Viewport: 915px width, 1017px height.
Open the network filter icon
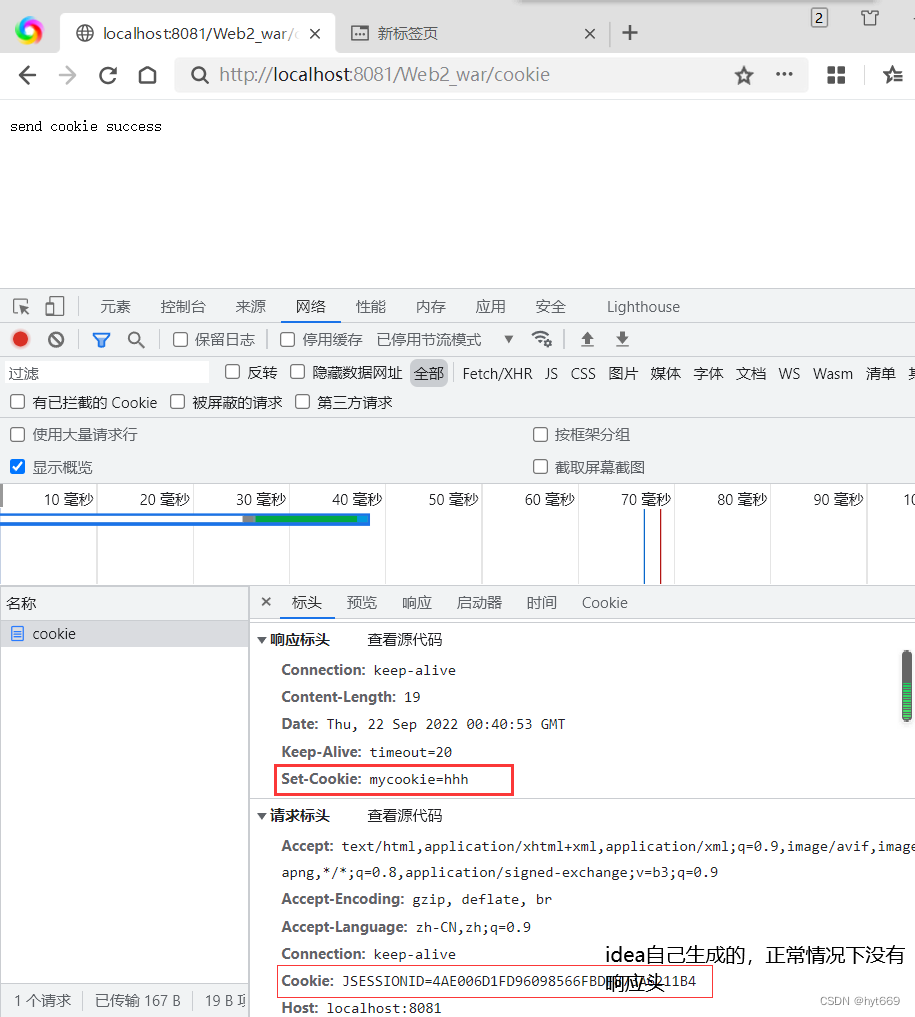point(100,339)
